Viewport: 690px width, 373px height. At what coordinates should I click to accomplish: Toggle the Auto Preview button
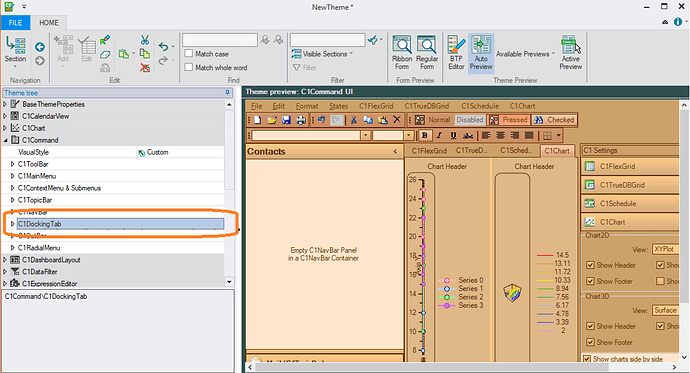[x=481, y=53]
